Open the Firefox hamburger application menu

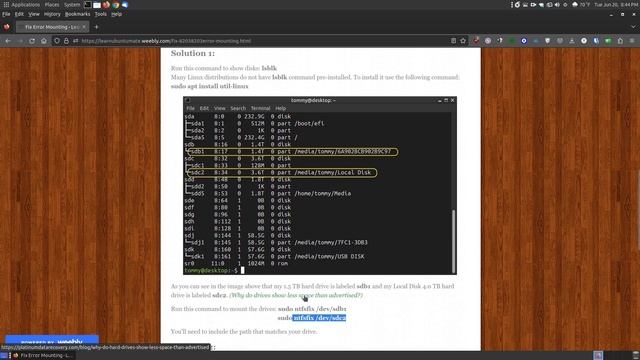tap(632, 41)
